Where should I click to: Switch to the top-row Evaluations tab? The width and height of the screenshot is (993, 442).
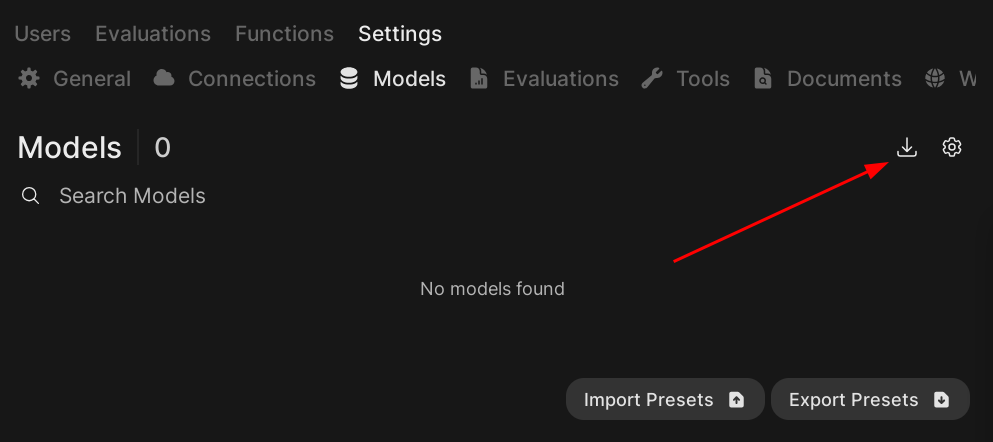tap(153, 34)
